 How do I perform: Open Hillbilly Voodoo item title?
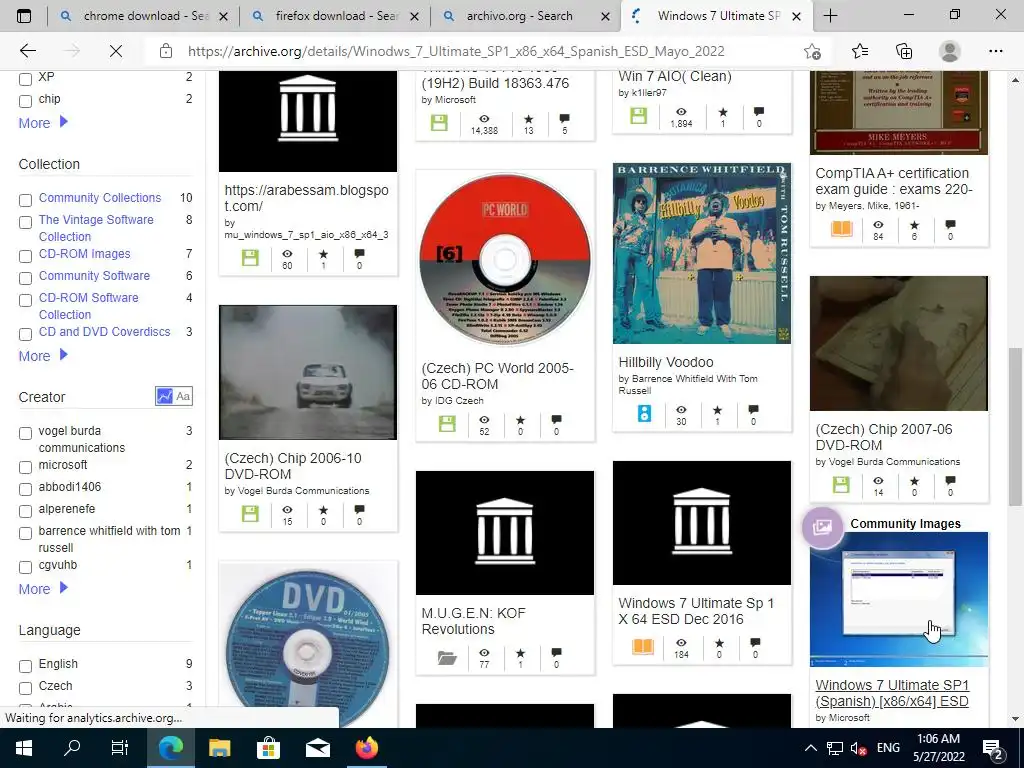[665, 362]
